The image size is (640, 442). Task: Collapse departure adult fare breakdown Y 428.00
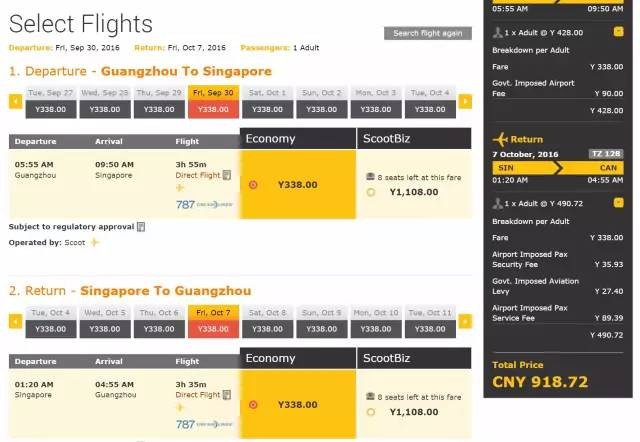[619, 32]
